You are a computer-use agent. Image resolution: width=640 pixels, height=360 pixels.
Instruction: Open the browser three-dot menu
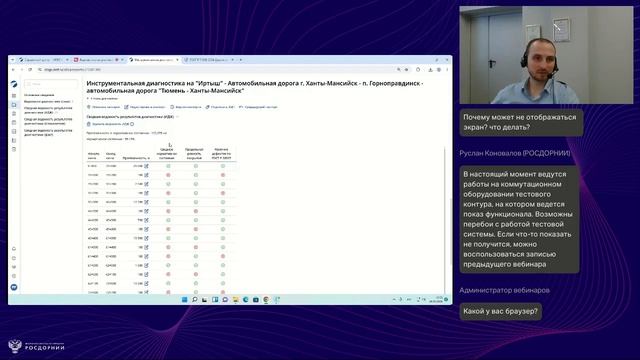(x=447, y=70)
